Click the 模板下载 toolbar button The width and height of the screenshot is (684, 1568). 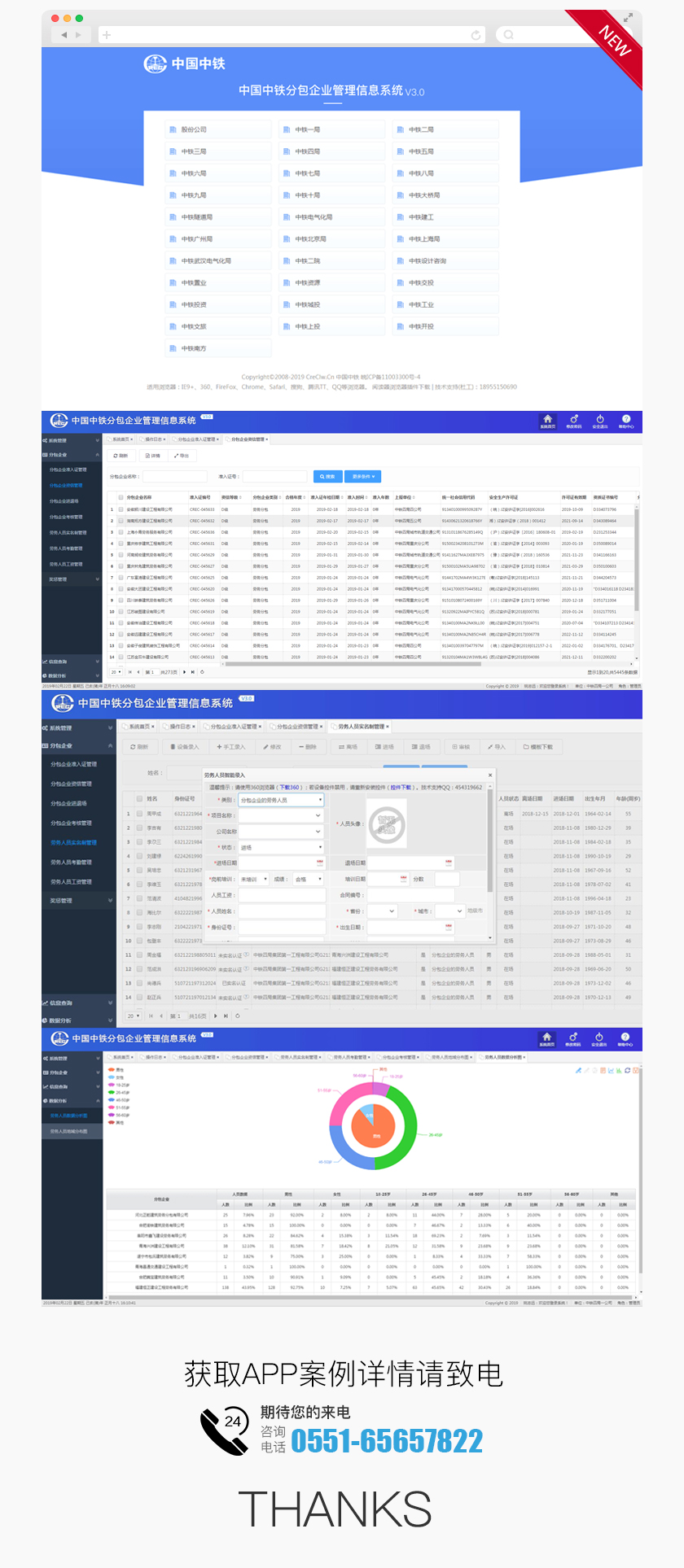pyautogui.click(x=538, y=747)
